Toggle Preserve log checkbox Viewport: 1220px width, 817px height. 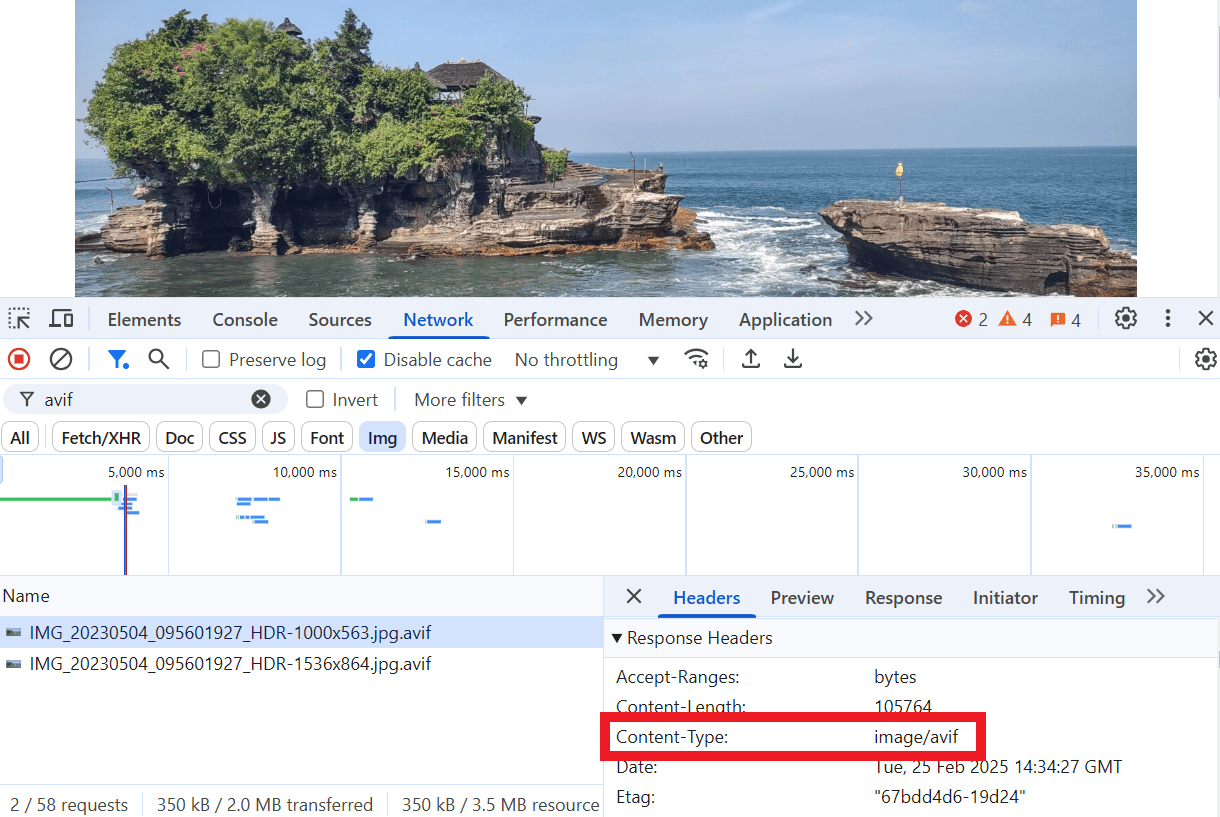[x=211, y=359]
